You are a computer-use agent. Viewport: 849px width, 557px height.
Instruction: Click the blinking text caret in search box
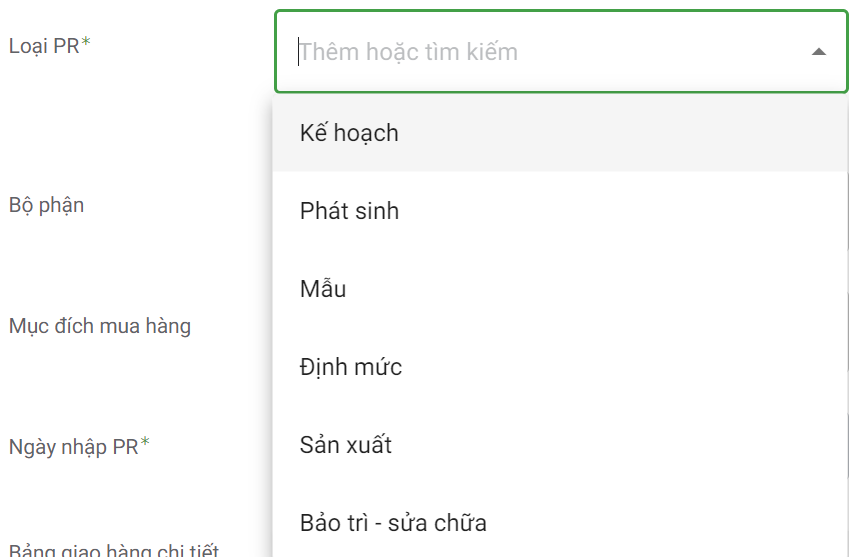click(298, 52)
